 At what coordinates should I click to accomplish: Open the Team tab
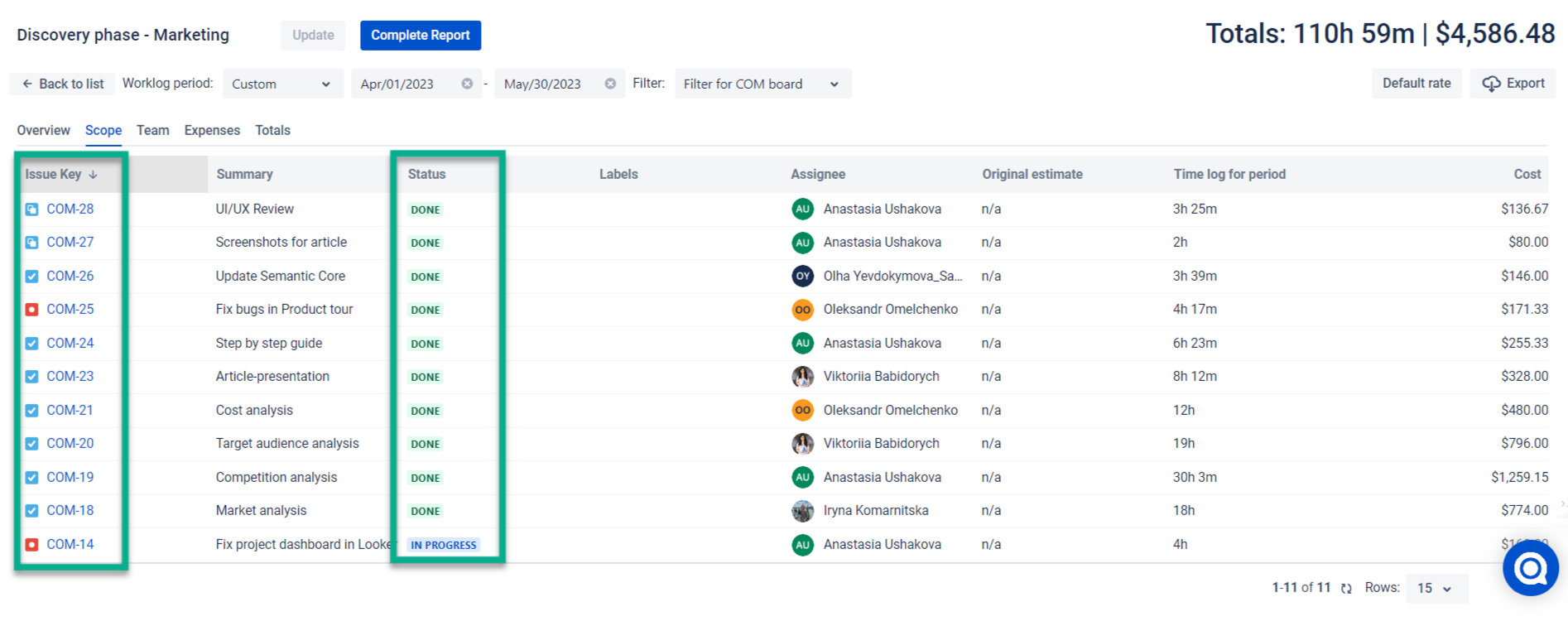pos(153,130)
